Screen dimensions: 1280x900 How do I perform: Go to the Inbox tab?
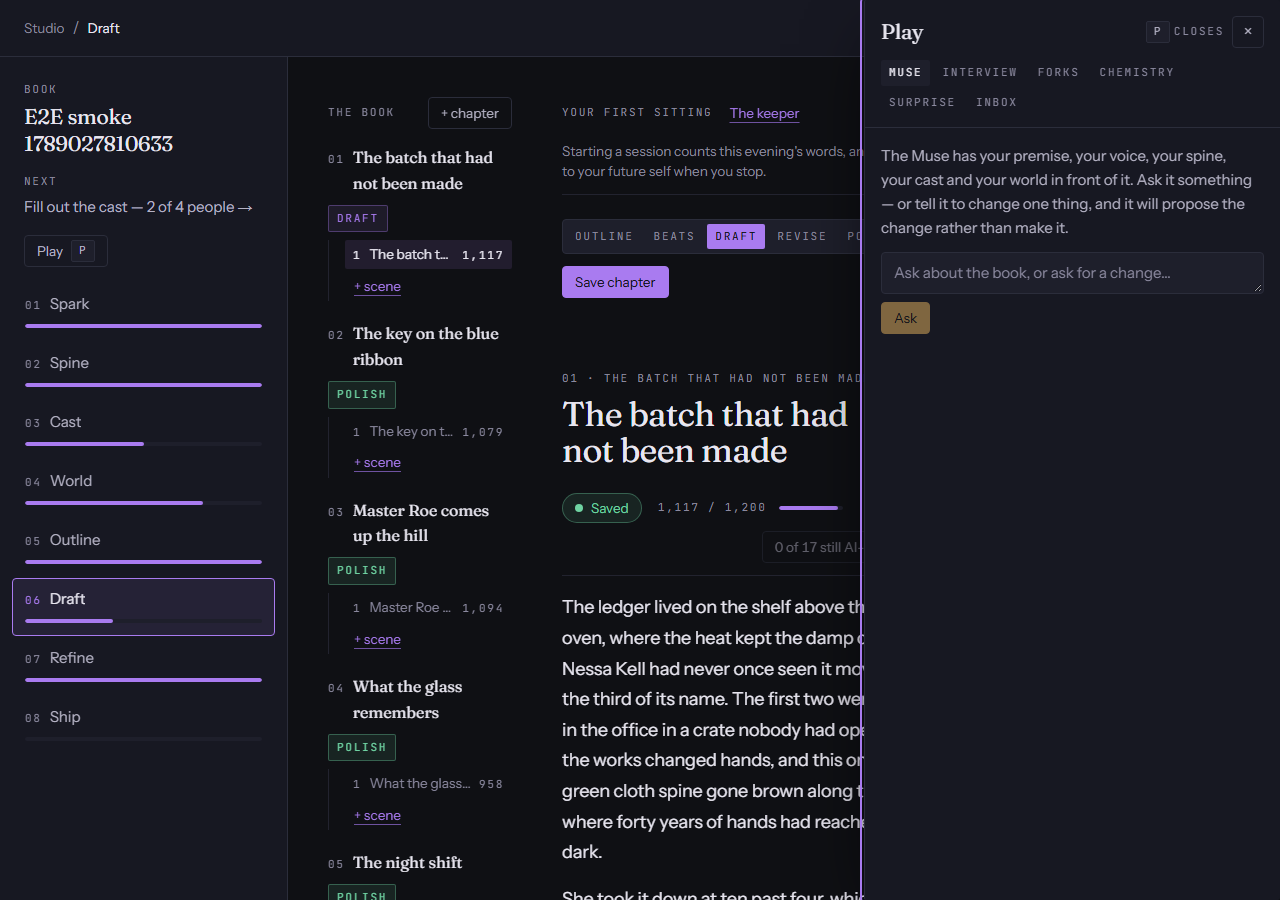pyautogui.click(x=996, y=102)
